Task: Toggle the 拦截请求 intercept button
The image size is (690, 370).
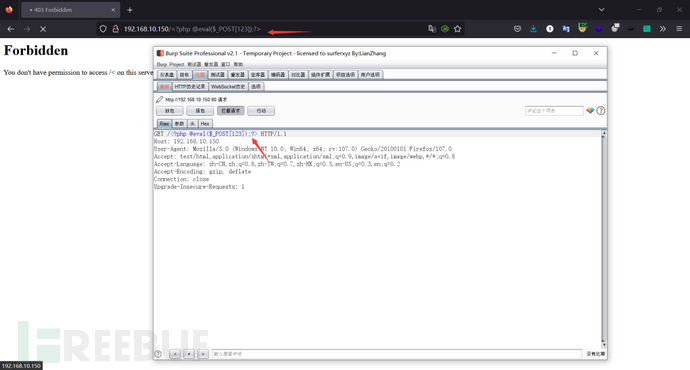Action: point(231,111)
